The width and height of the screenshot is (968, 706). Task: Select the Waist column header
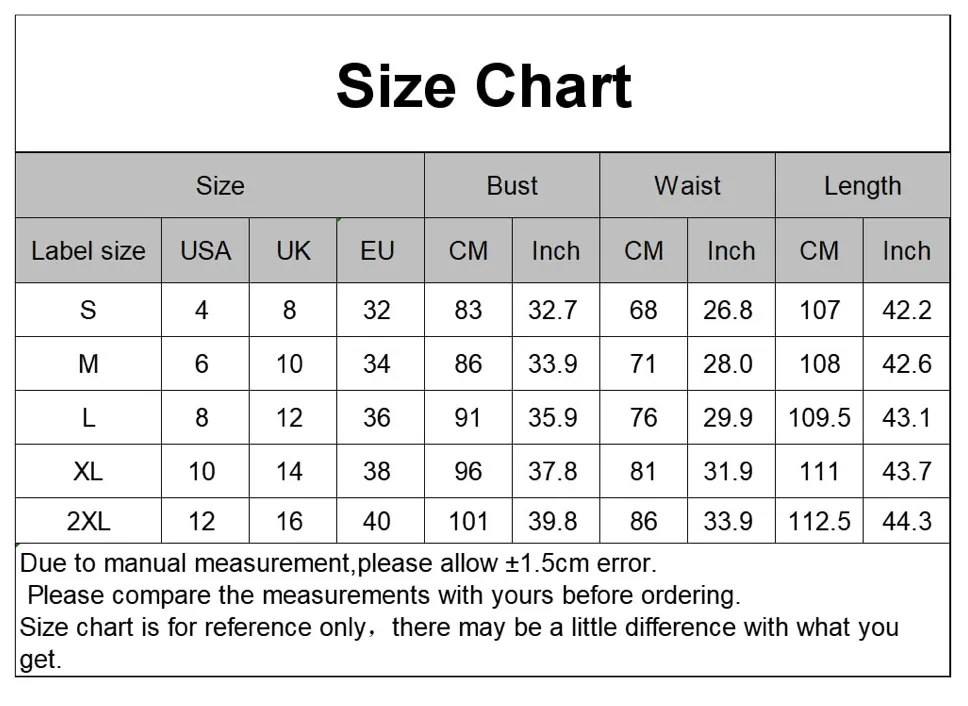[687, 185]
